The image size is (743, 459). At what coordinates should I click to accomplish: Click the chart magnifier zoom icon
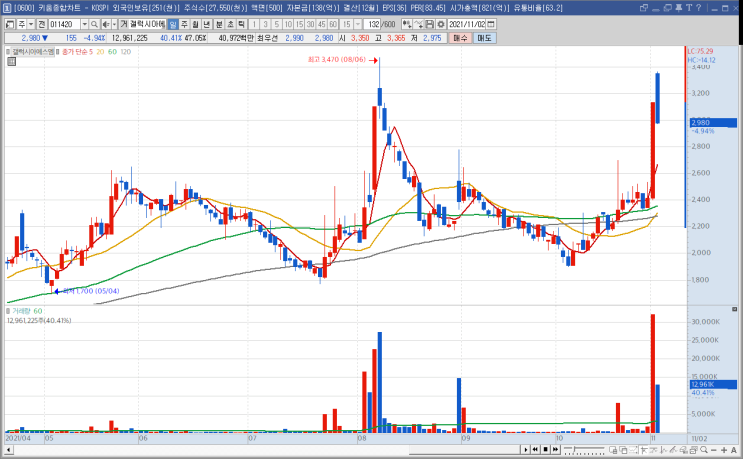(704, 450)
